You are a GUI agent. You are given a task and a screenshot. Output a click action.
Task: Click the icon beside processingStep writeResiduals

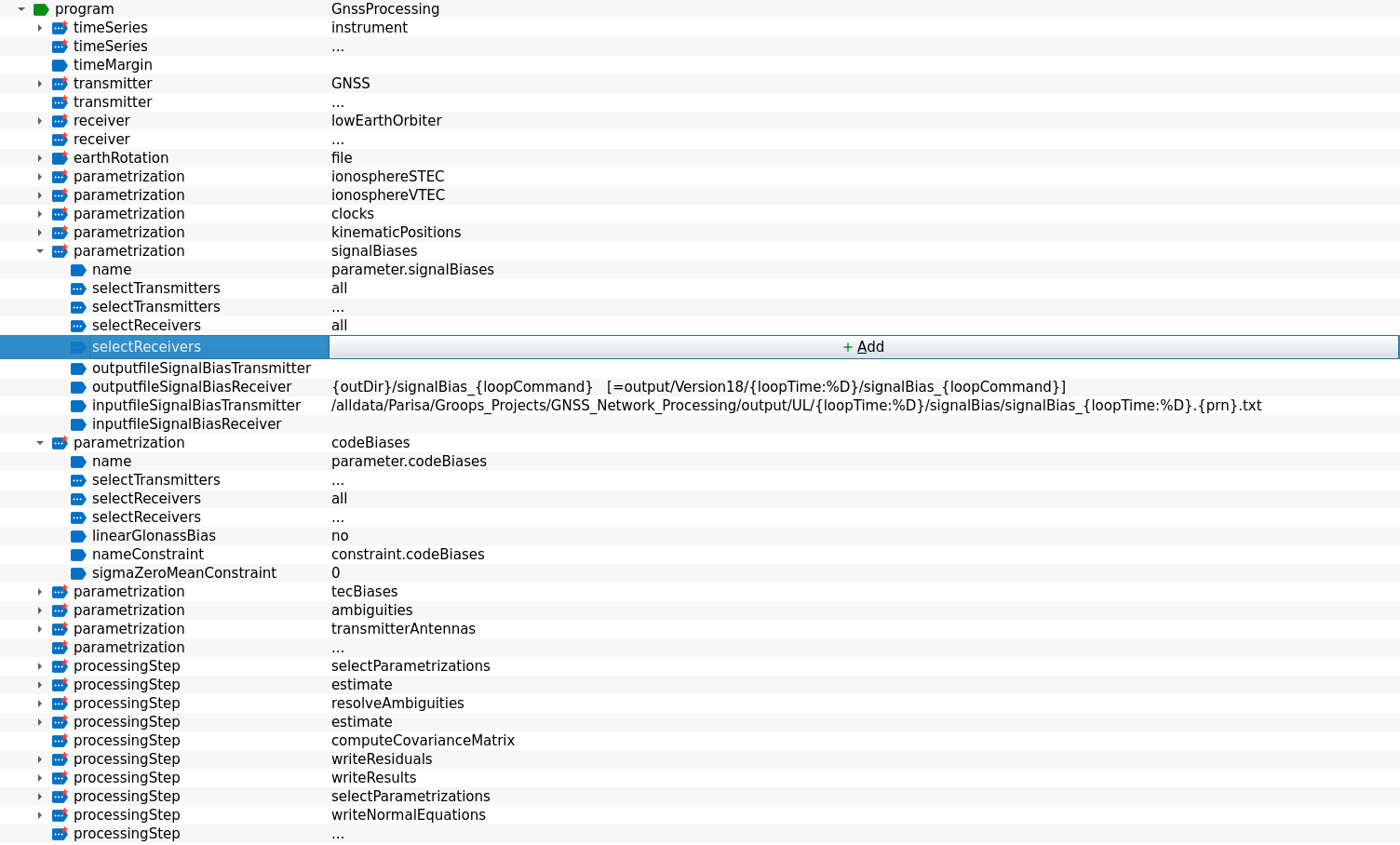[x=60, y=758]
